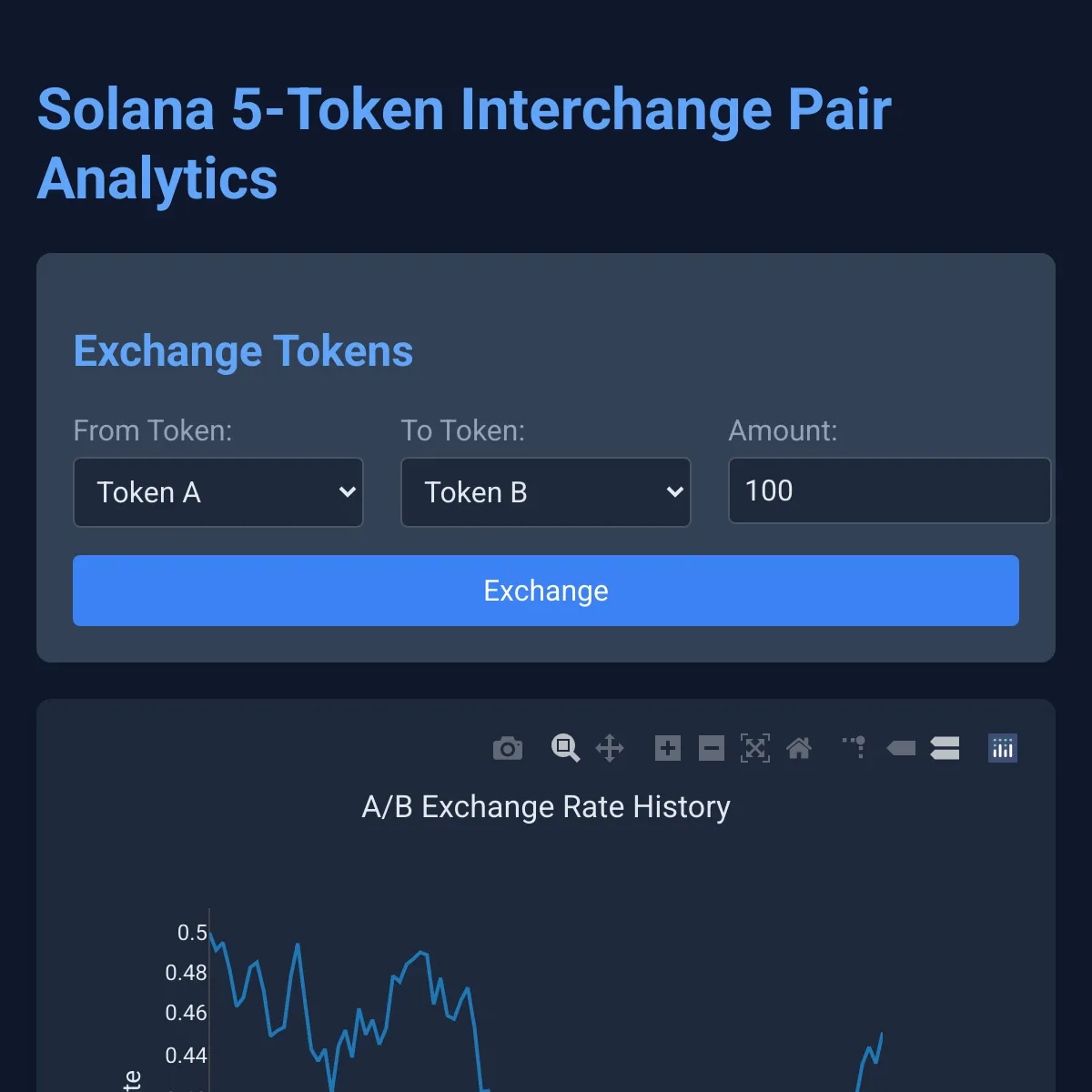Select the Zoom magnifier tool in chart toolbar

pos(565,748)
